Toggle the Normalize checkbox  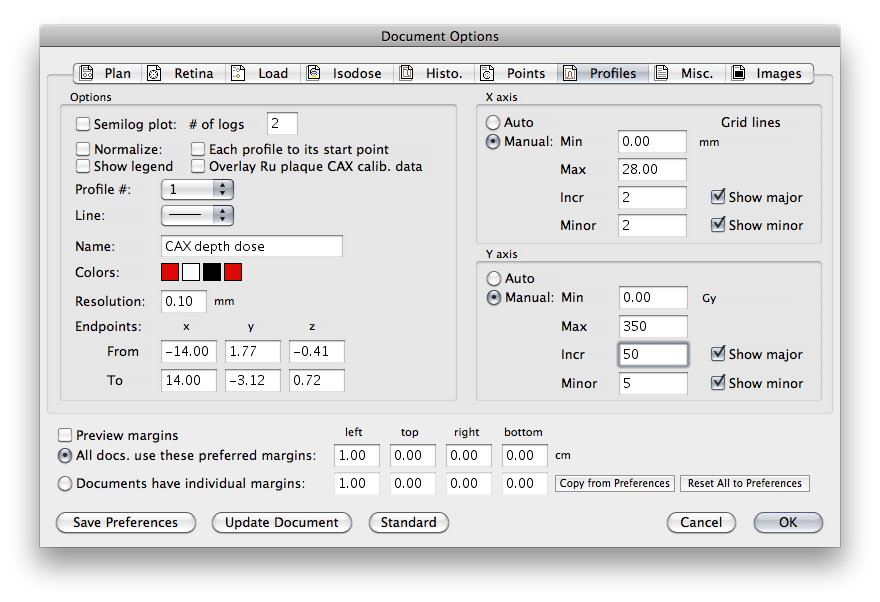pos(82,149)
